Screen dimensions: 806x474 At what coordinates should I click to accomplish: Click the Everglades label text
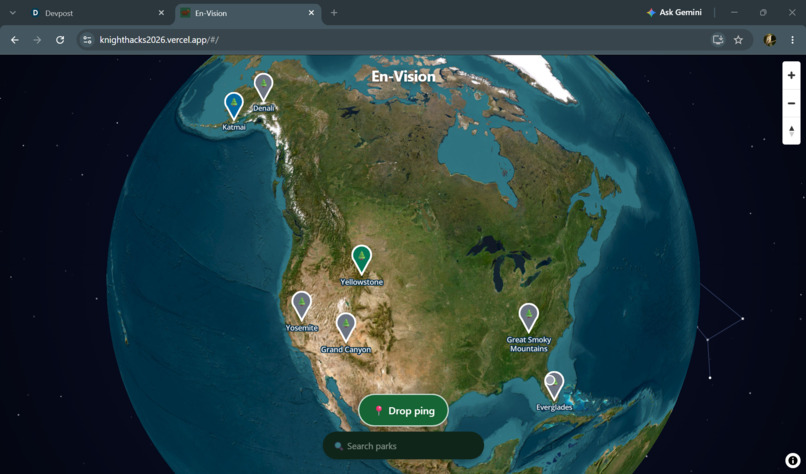click(x=554, y=407)
